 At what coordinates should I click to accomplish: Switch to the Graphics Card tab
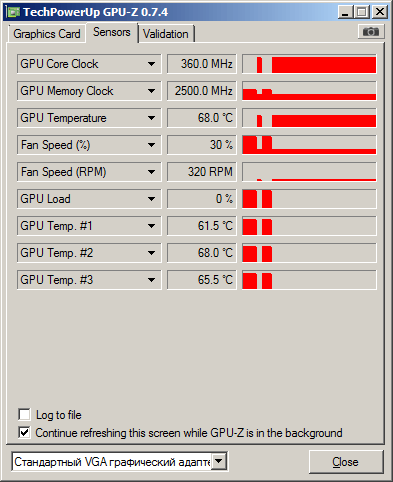click(47, 34)
